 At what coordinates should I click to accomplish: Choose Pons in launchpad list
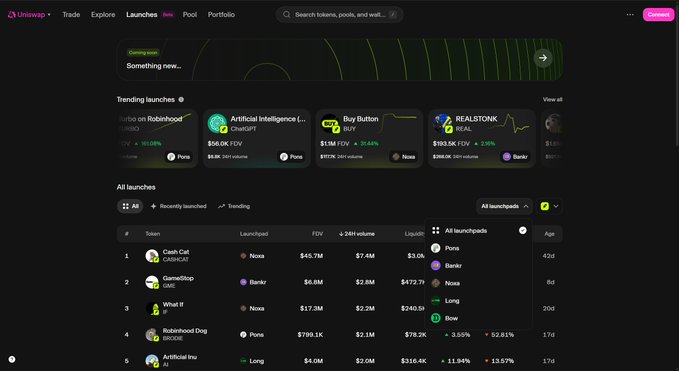[478, 248]
